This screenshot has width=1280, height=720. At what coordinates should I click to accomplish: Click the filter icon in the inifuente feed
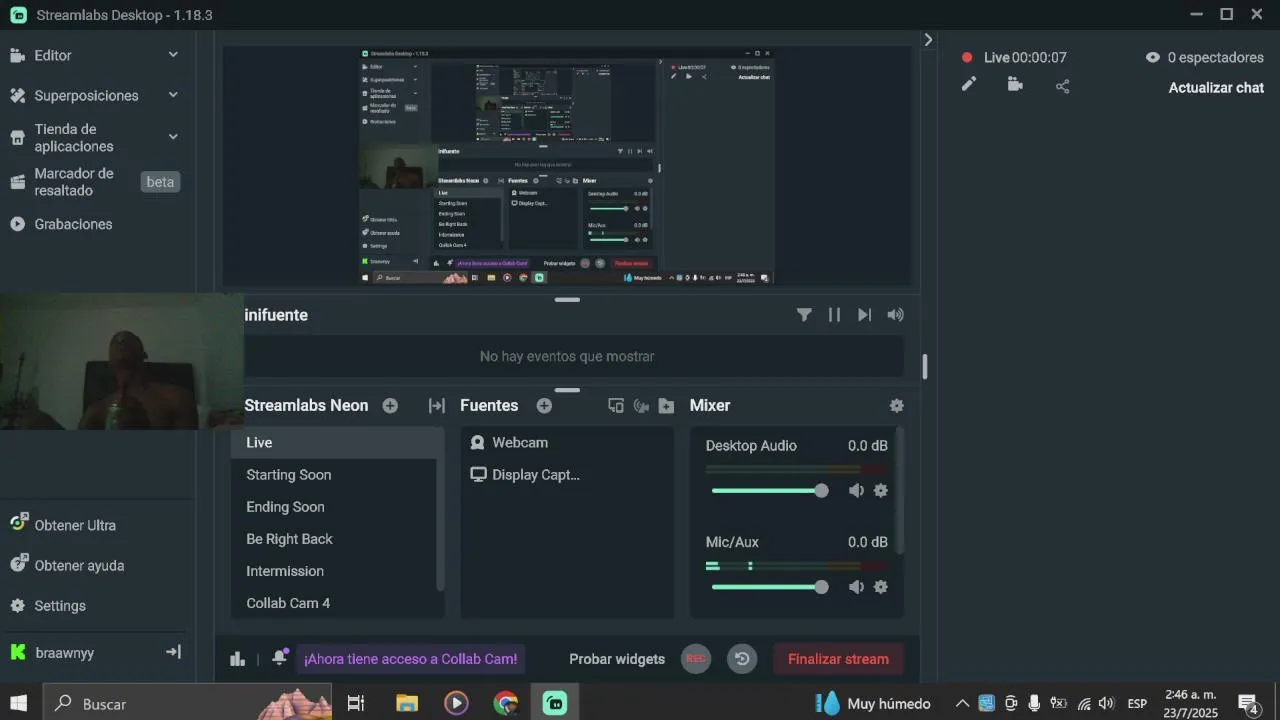coord(804,315)
